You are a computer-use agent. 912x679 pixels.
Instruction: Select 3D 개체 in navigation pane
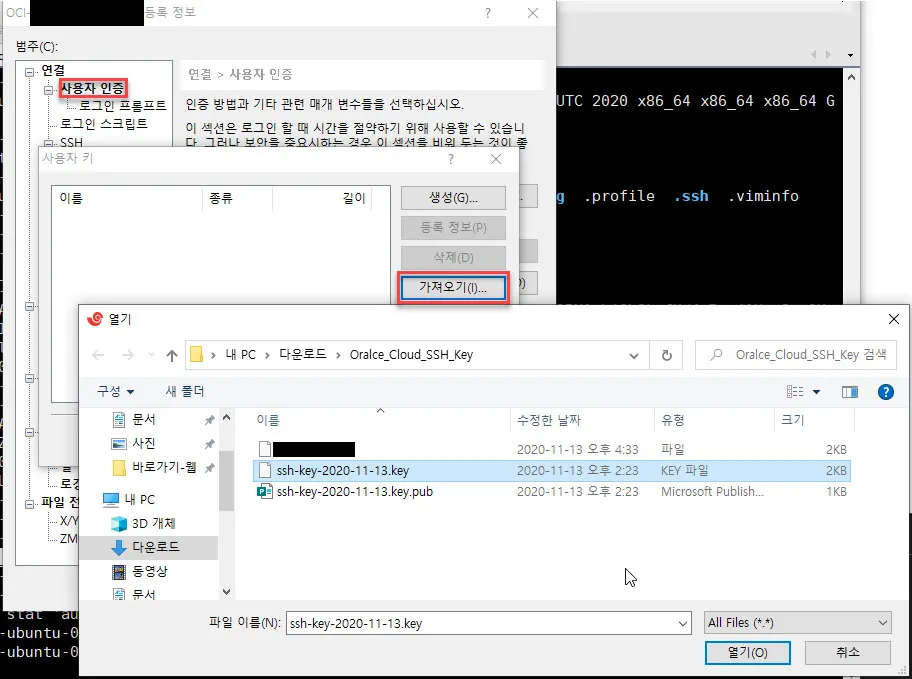coord(152,523)
